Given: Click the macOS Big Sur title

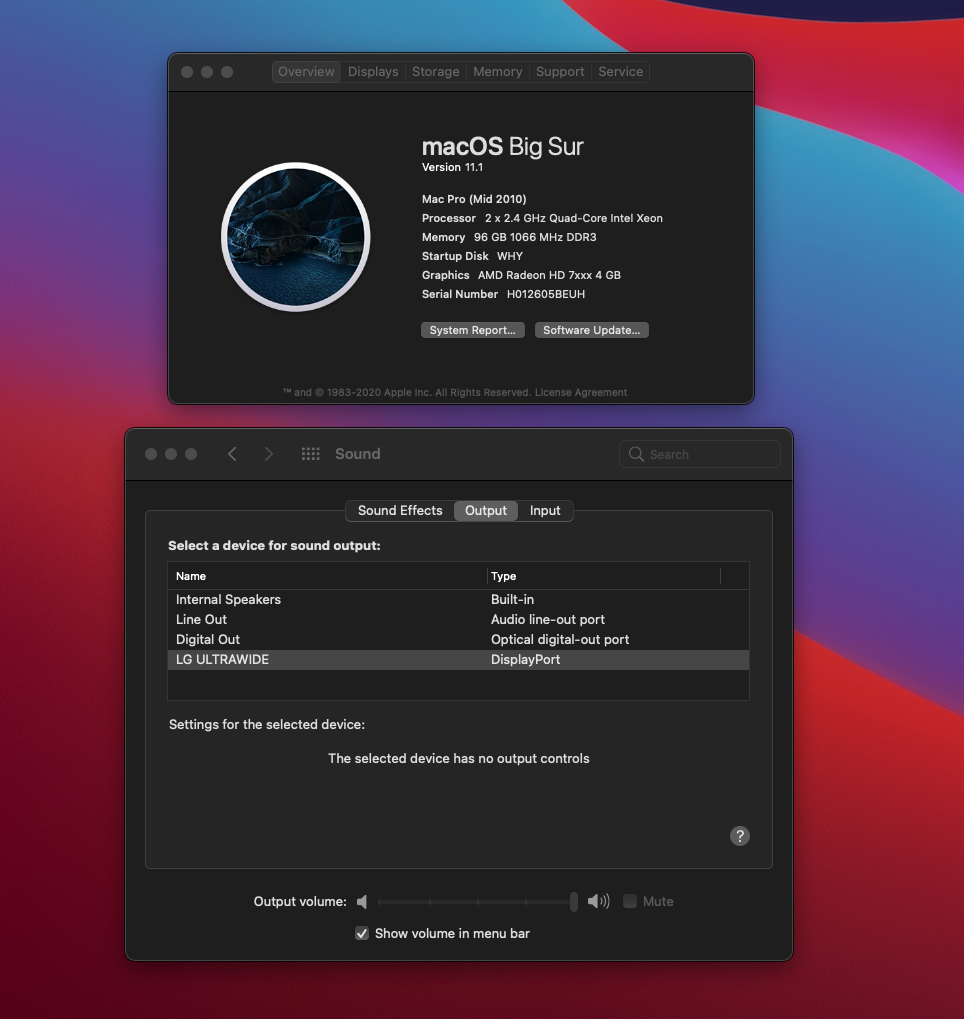Looking at the screenshot, I should coord(502,146).
